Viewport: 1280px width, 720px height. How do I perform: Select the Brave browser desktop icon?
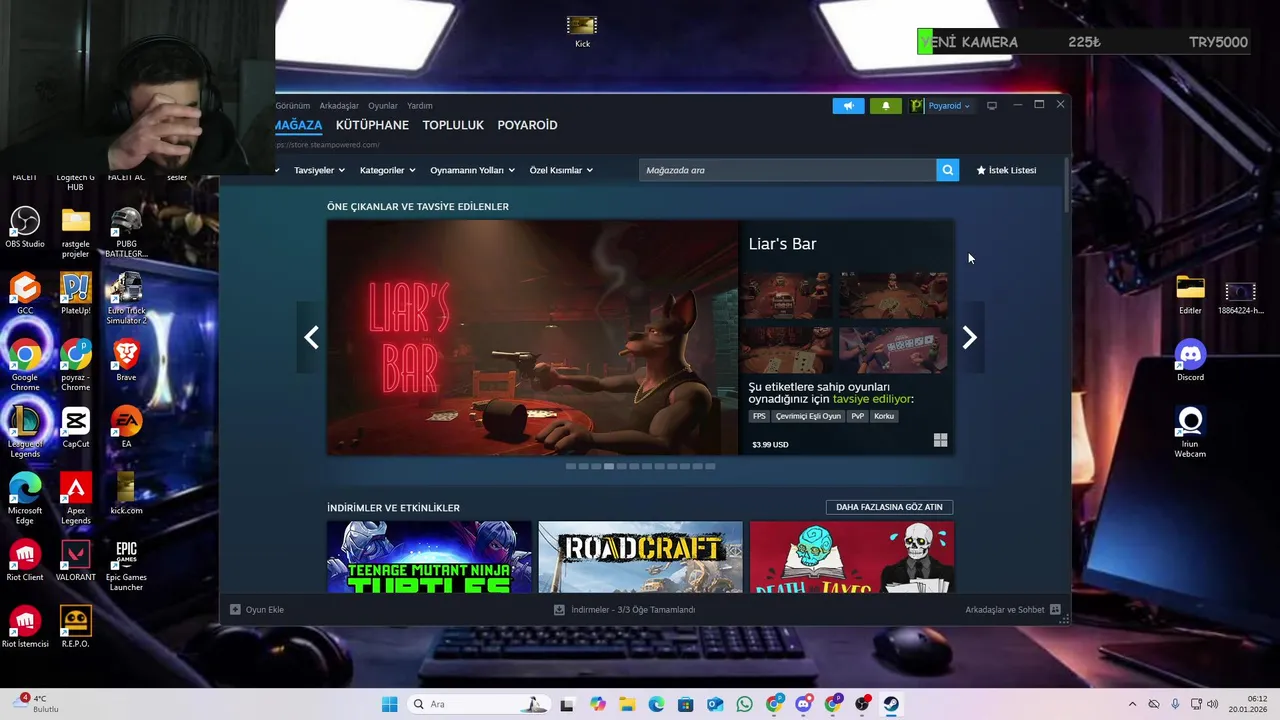click(x=126, y=360)
